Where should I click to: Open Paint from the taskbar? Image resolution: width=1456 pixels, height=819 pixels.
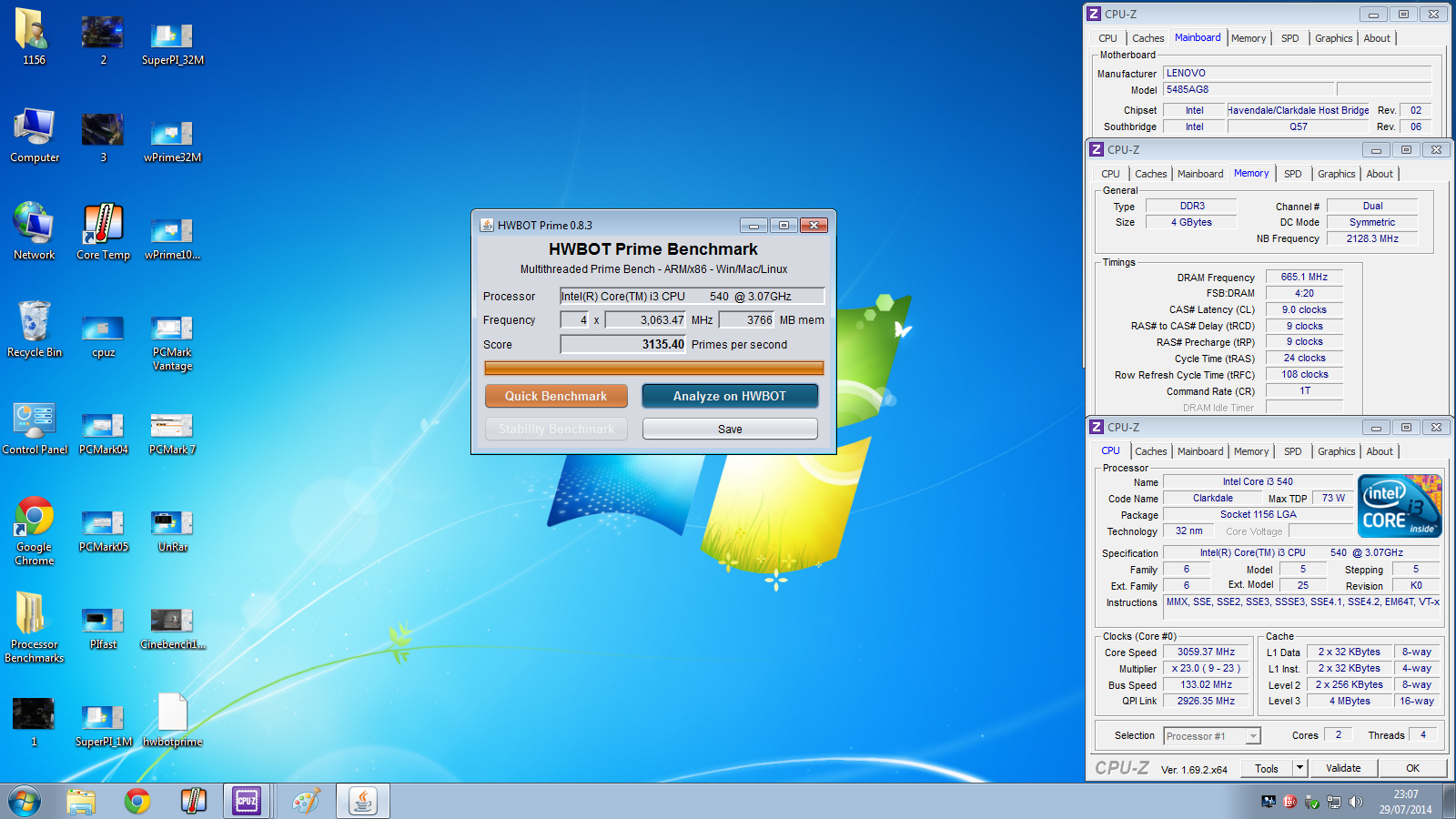click(x=307, y=801)
